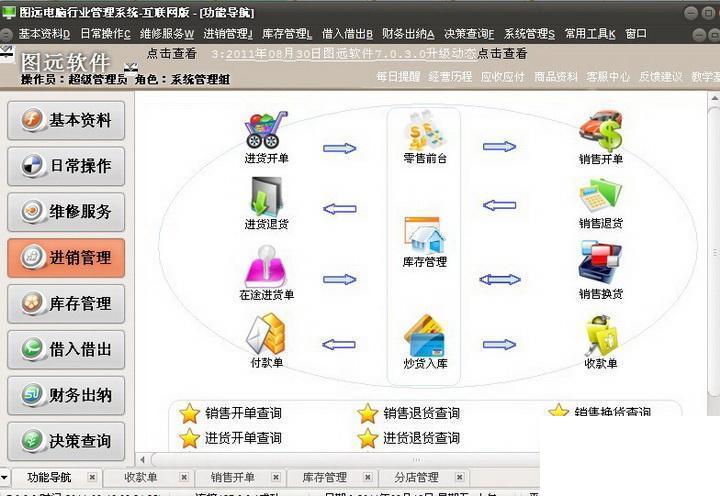Click the 进货退货查询 shortcut text
This screenshot has height=496, width=720.
(422, 438)
